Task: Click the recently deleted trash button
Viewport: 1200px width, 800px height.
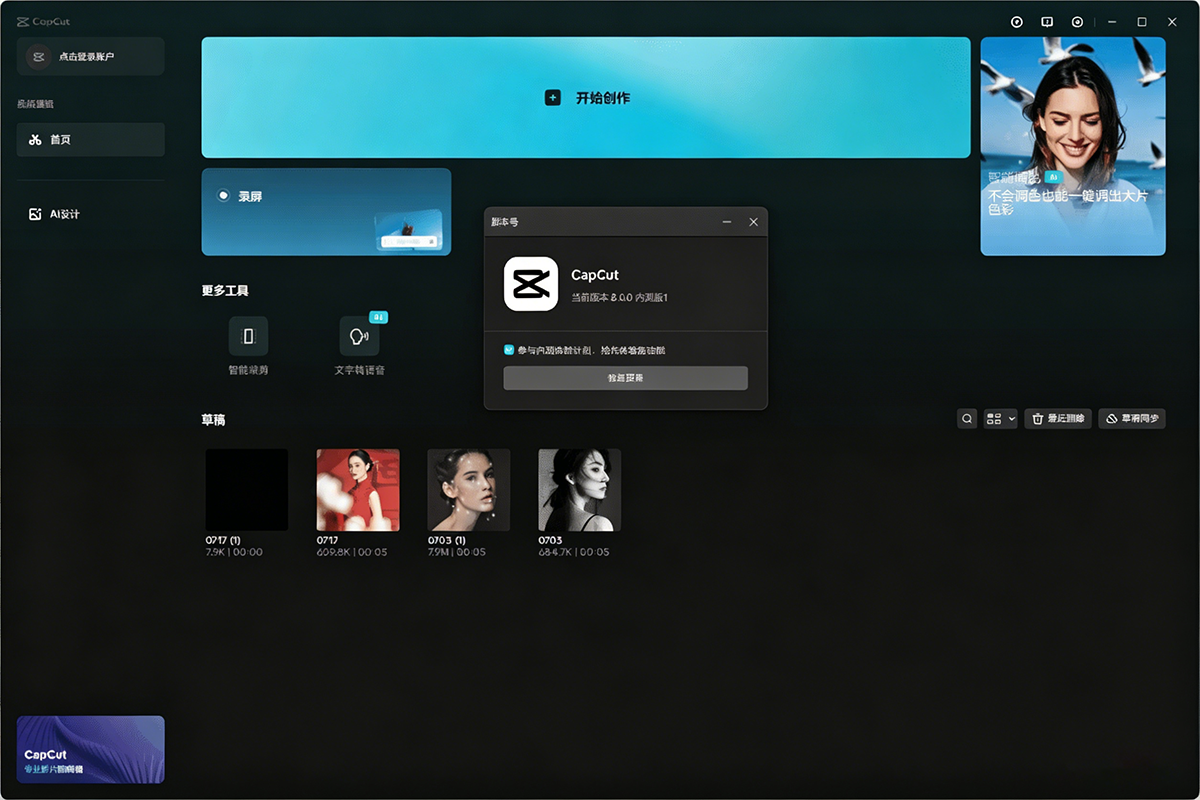Action: point(1058,419)
